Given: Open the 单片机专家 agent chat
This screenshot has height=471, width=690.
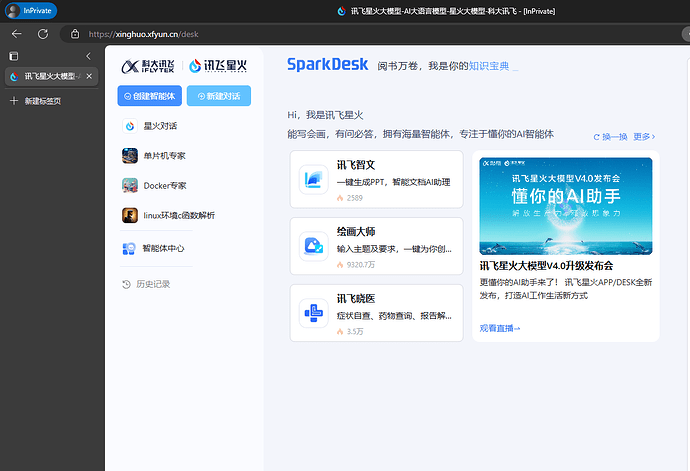Looking at the screenshot, I should coord(164,156).
